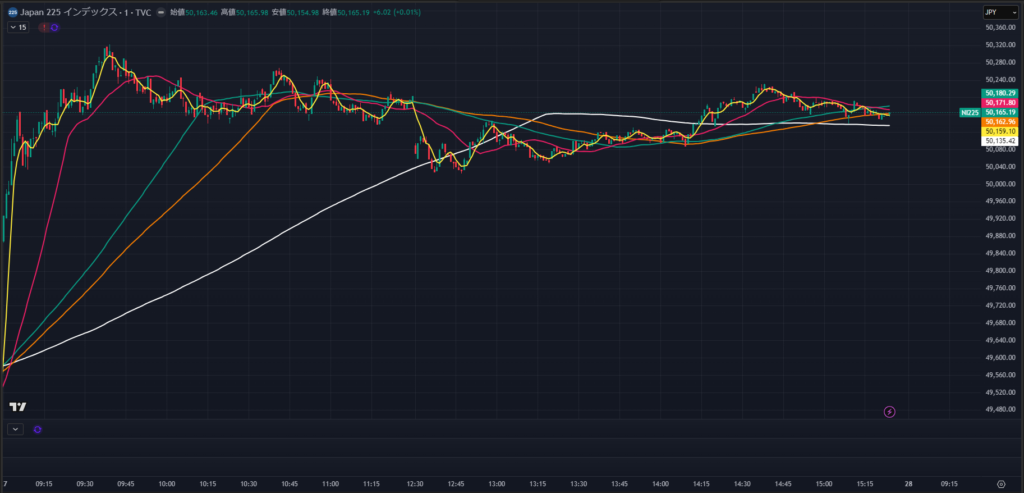Click the pink 50,171.80 price tag
Image resolution: width=1024 pixels, height=493 pixels.
(x=1001, y=103)
